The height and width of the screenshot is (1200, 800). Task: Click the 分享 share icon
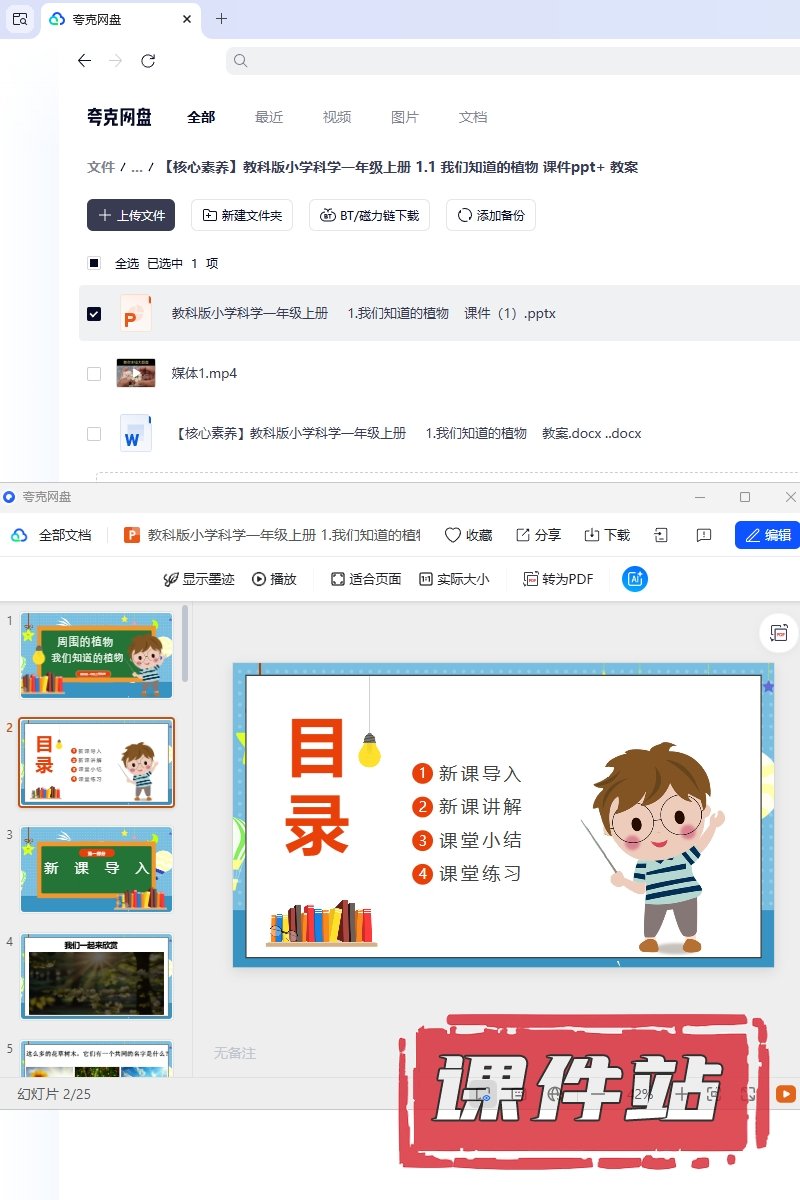[x=523, y=535]
